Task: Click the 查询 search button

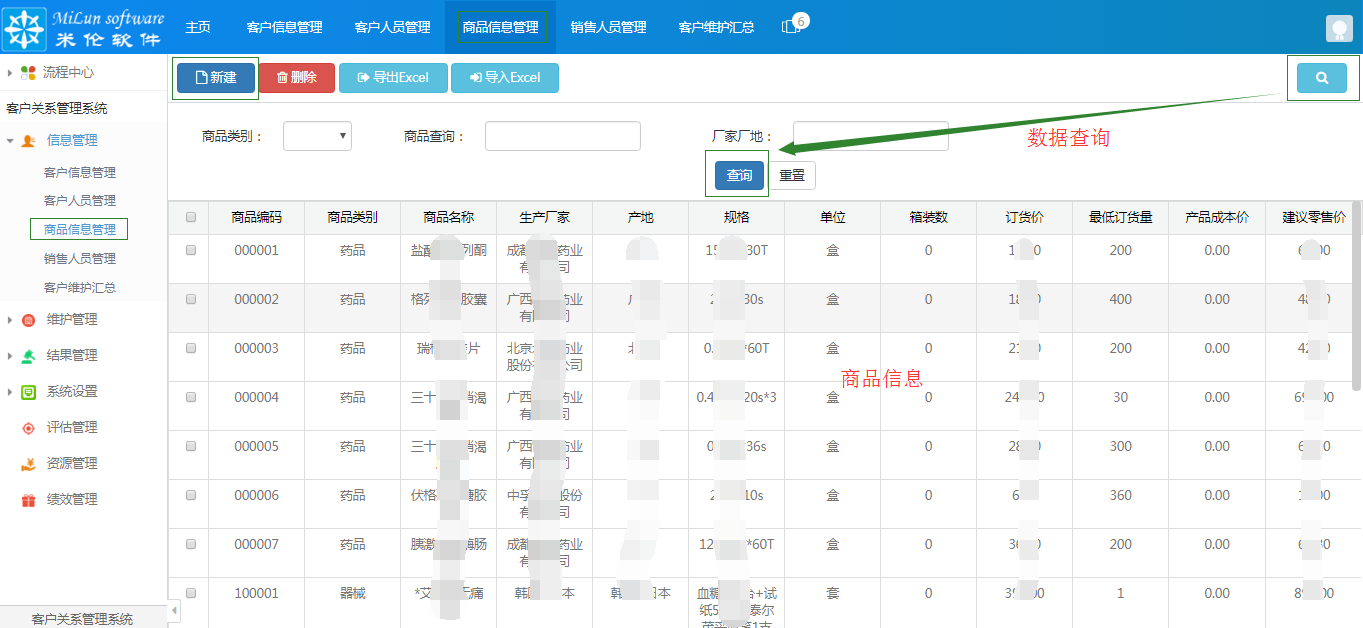Action: tap(737, 174)
